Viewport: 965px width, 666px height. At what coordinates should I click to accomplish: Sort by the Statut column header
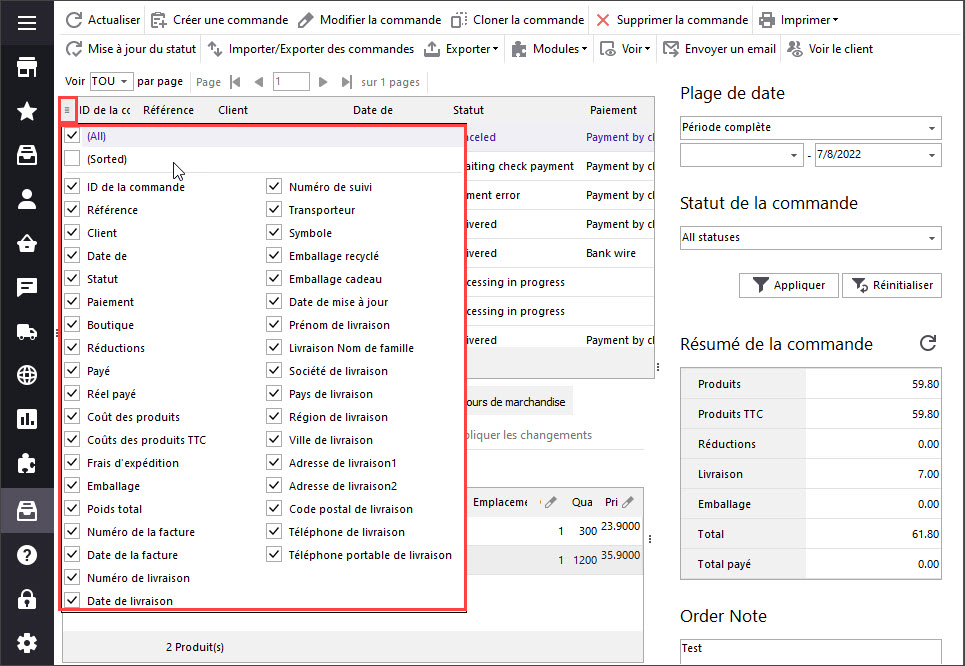(x=468, y=110)
